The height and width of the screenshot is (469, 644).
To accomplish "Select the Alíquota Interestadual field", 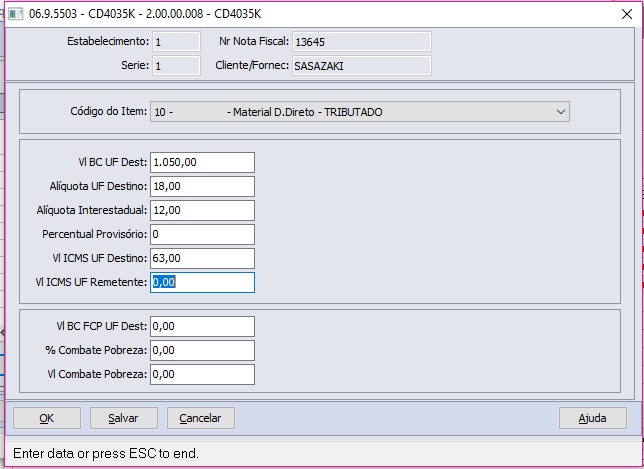I will pyautogui.click(x=202, y=211).
